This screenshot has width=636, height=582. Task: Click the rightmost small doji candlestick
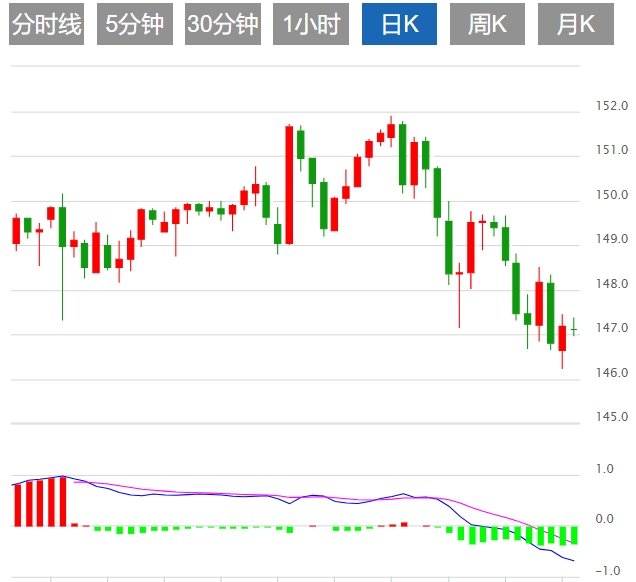(x=574, y=330)
